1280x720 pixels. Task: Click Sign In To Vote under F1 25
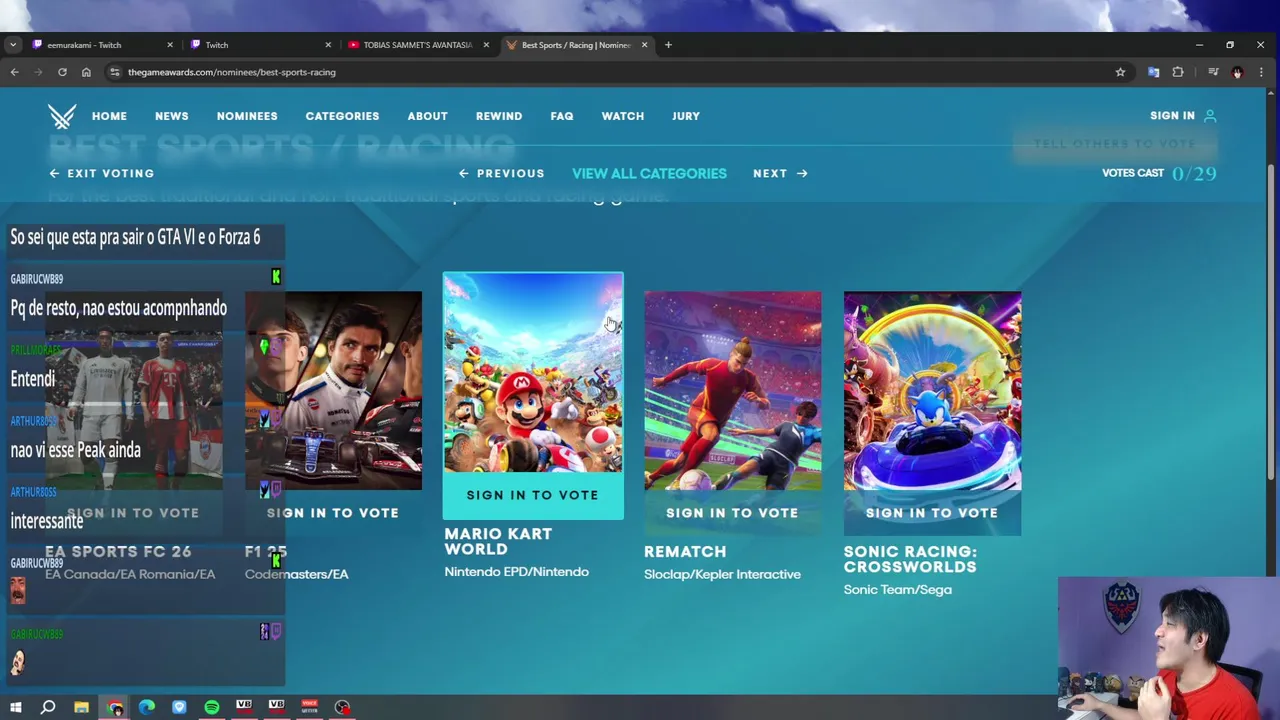pos(333,513)
